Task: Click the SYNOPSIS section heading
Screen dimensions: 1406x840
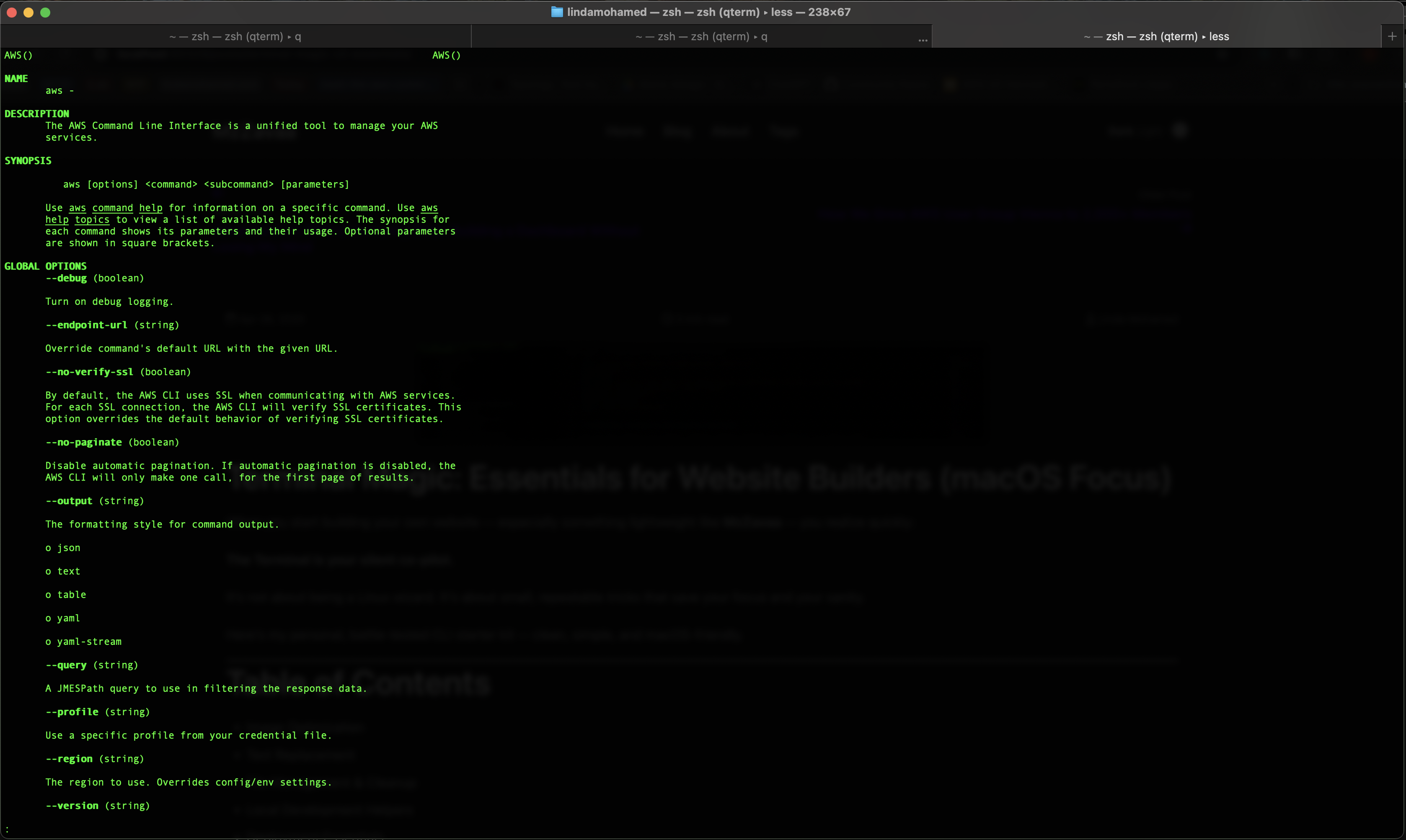Action: (28, 161)
